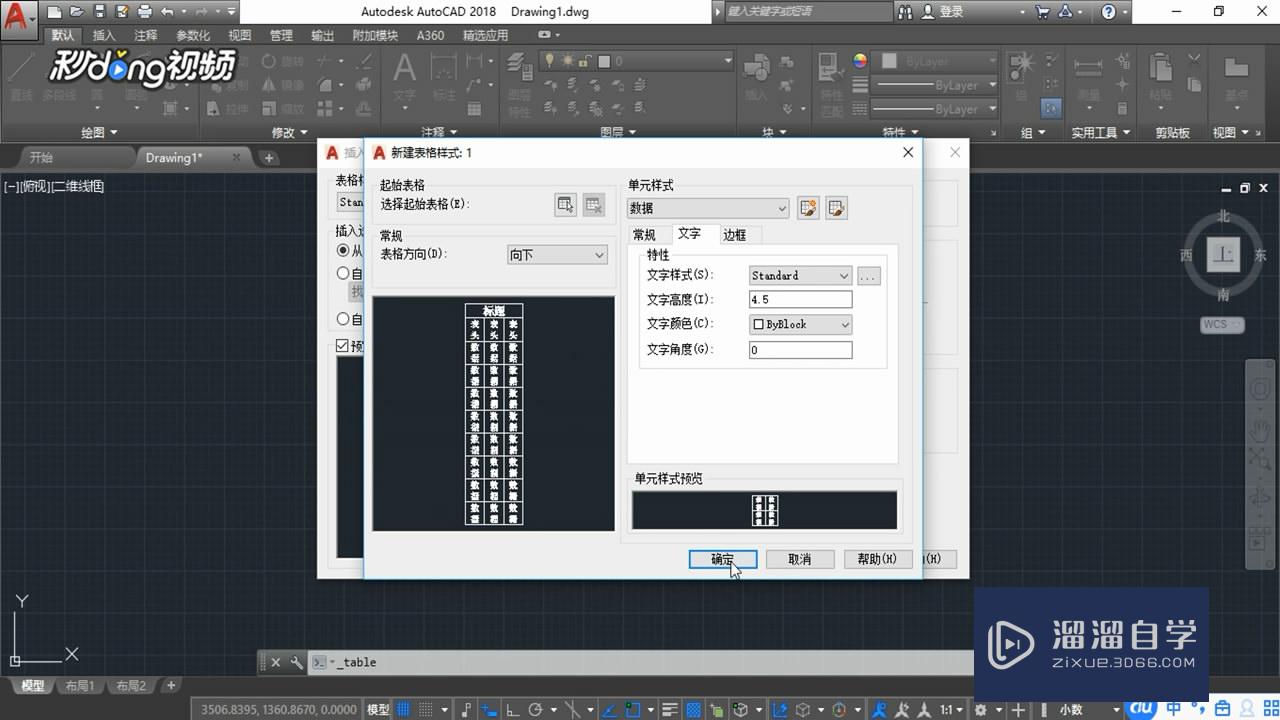Click the color wheel icon in Properties panel
Image resolution: width=1280 pixels, height=720 pixels.
(x=860, y=61)
